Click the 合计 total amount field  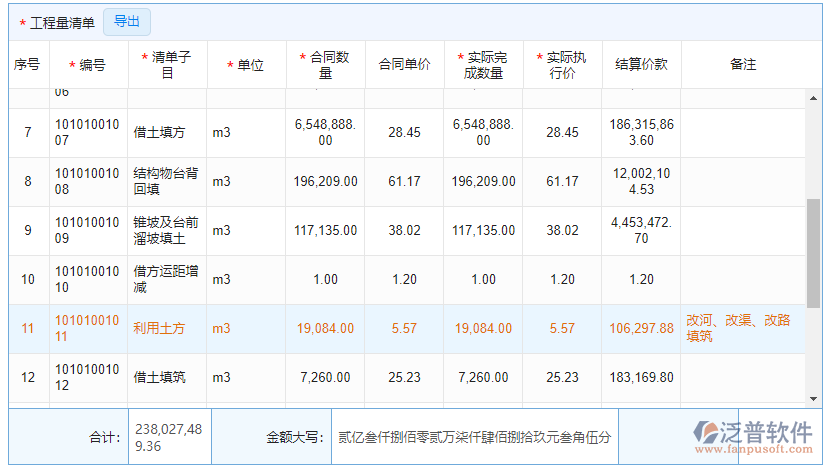(169, 437)
